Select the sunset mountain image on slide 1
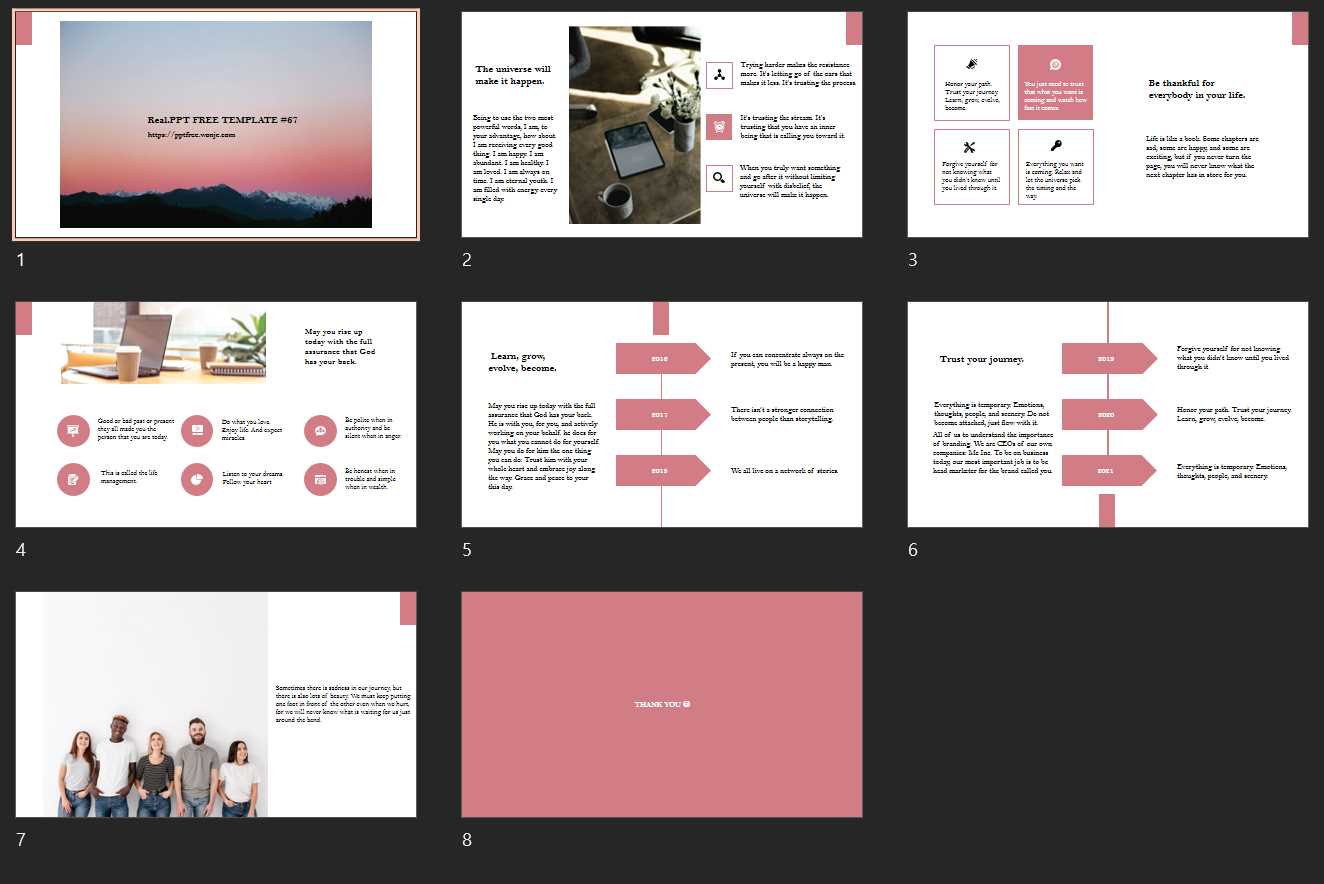 coord(216,124)
